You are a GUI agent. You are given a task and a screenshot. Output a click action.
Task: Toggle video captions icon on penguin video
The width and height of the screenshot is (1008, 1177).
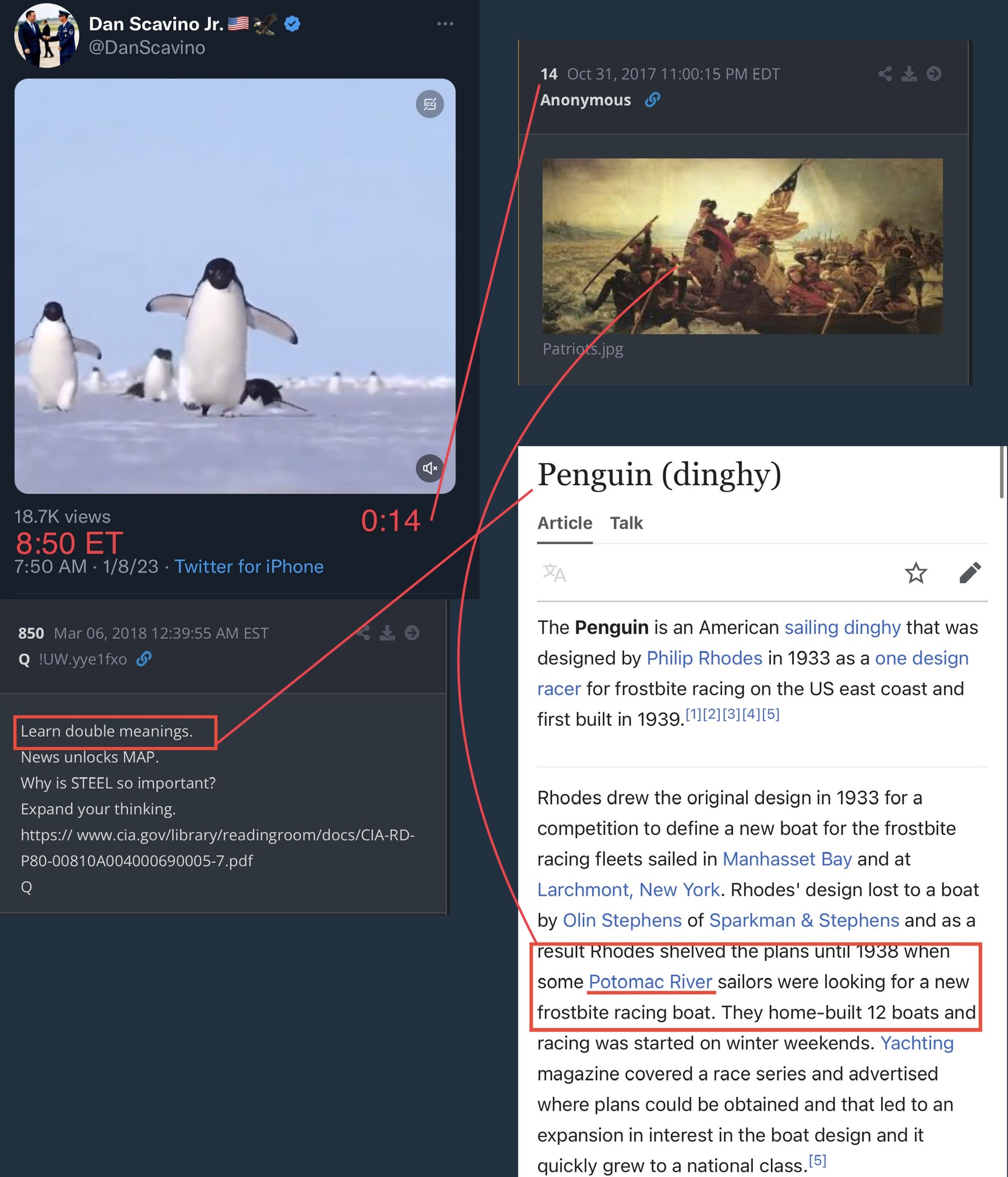(x=430, y=104)
